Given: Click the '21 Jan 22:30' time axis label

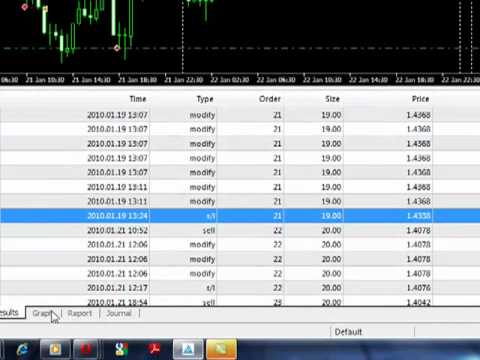Looking at the screenshot, I should point(184,80).
